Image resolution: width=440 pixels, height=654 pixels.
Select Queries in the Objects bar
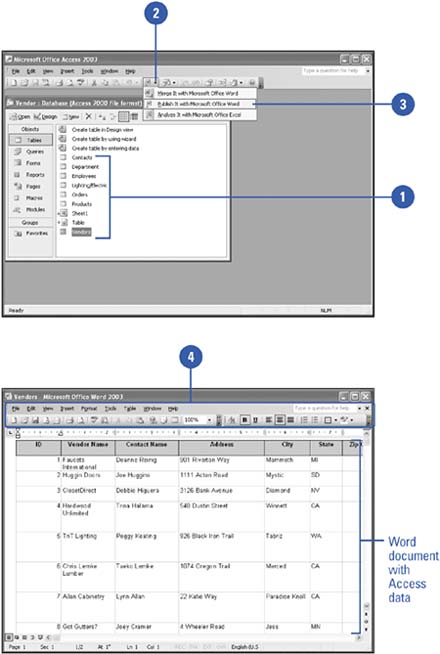point(30,151)
